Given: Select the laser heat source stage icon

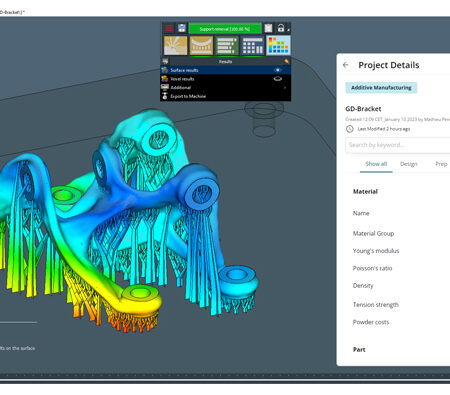Looking at the screenshot, I should pyautogui.click(x=175, y=45).
